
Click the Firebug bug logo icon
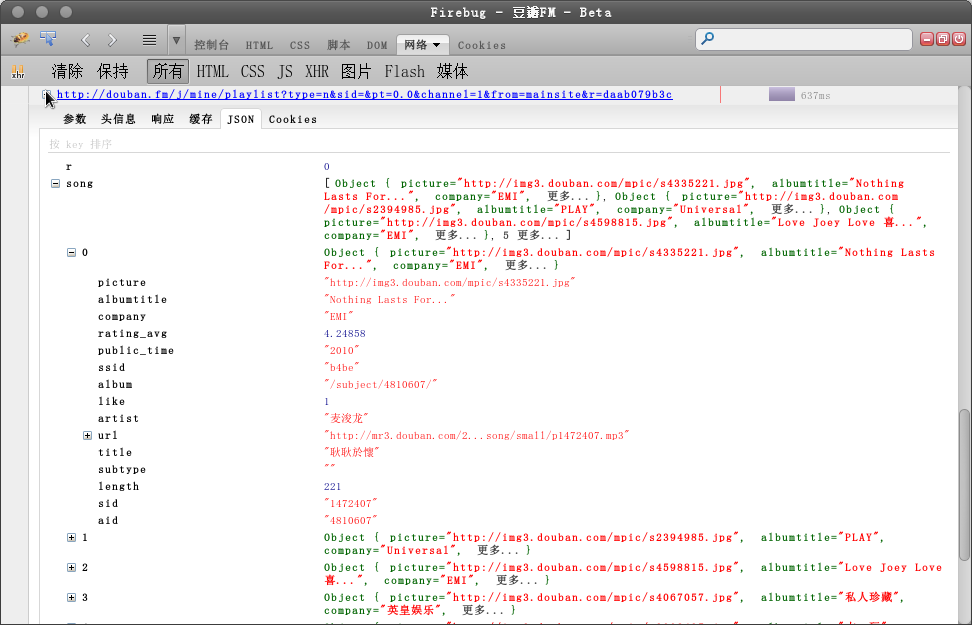click(x=20, y=40)
